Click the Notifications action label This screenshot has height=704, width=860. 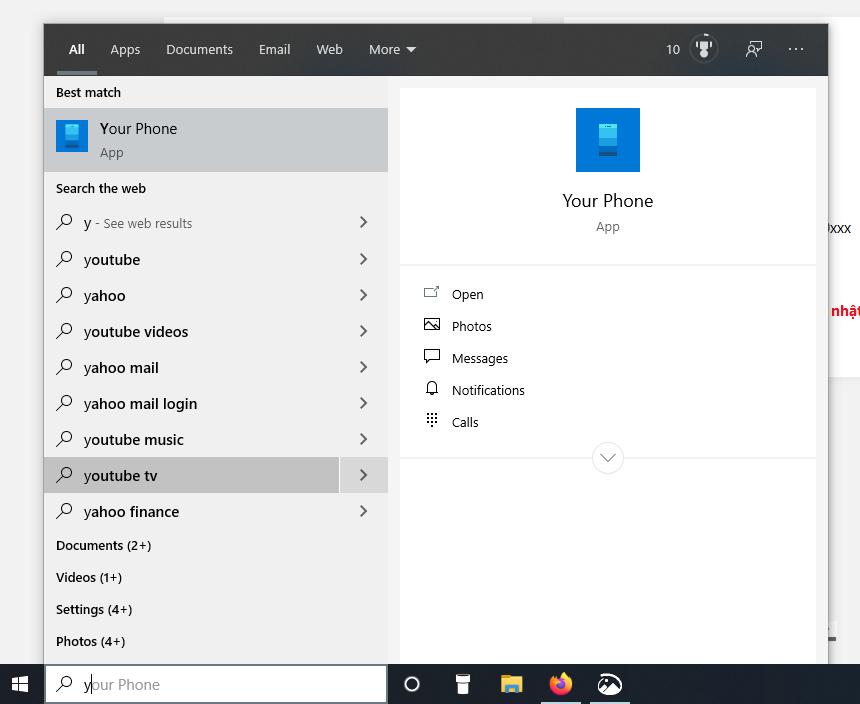coord(488,390)
